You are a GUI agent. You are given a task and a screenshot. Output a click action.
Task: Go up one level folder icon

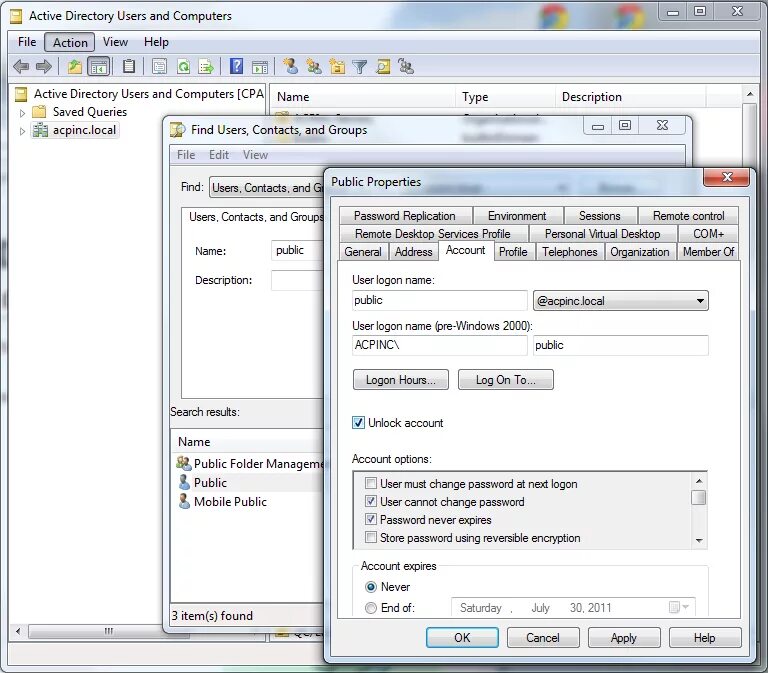click(74, 66)
